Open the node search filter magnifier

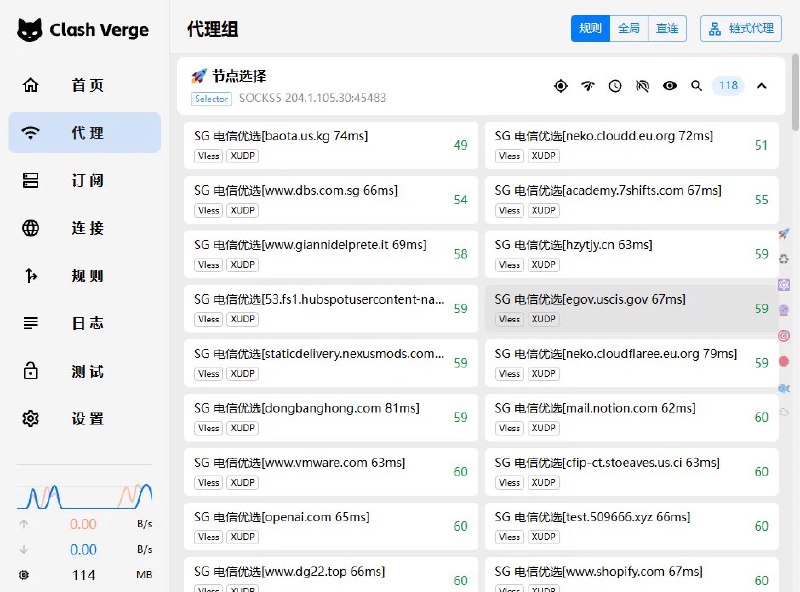coord(696,86)
